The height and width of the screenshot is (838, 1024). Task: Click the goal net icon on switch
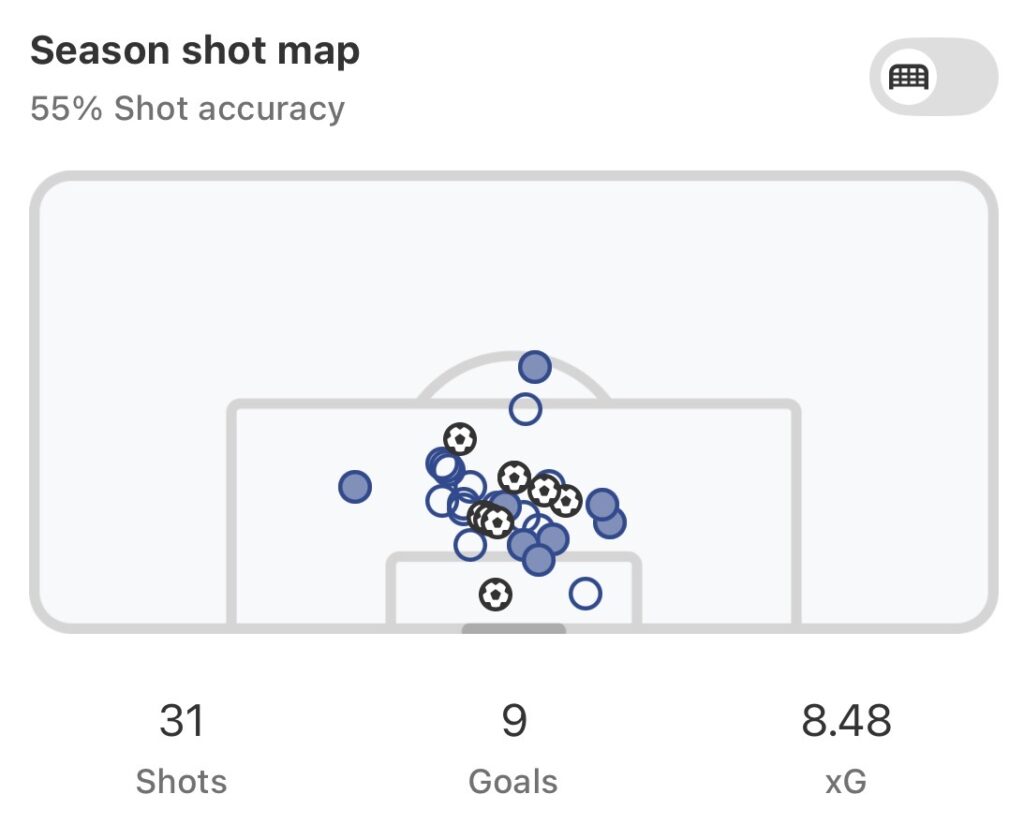[909, 76]
